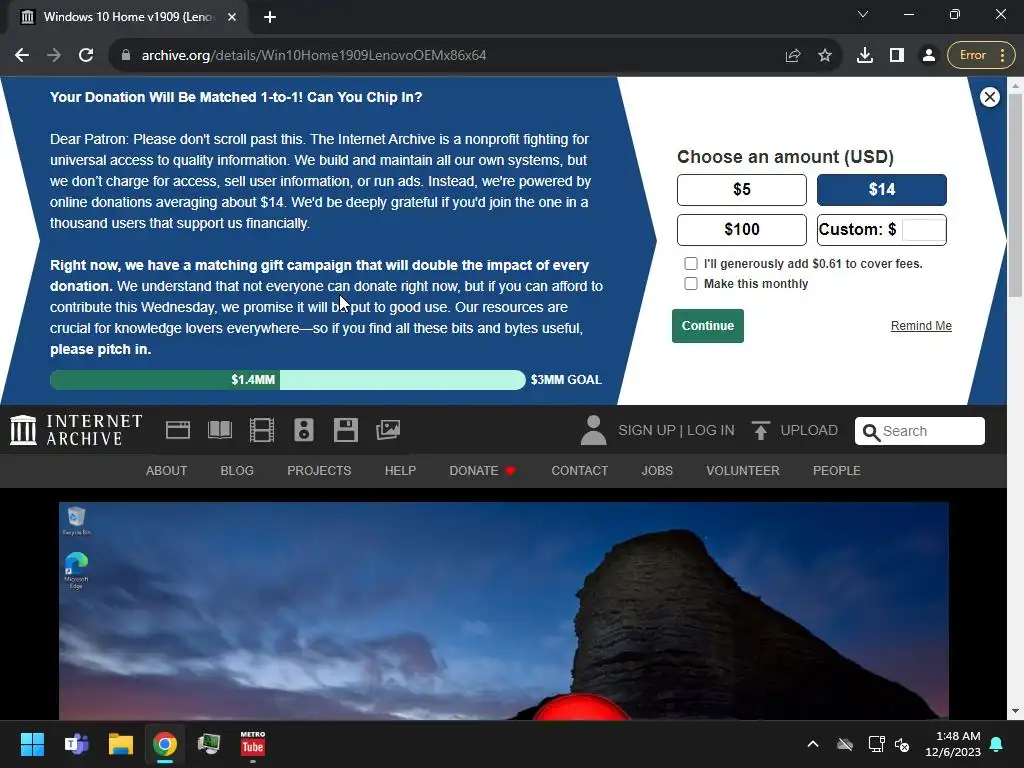Screen dimensions: 1024x768
Task: Open the tab search chevron in title bar
Action: pos(863,14)
